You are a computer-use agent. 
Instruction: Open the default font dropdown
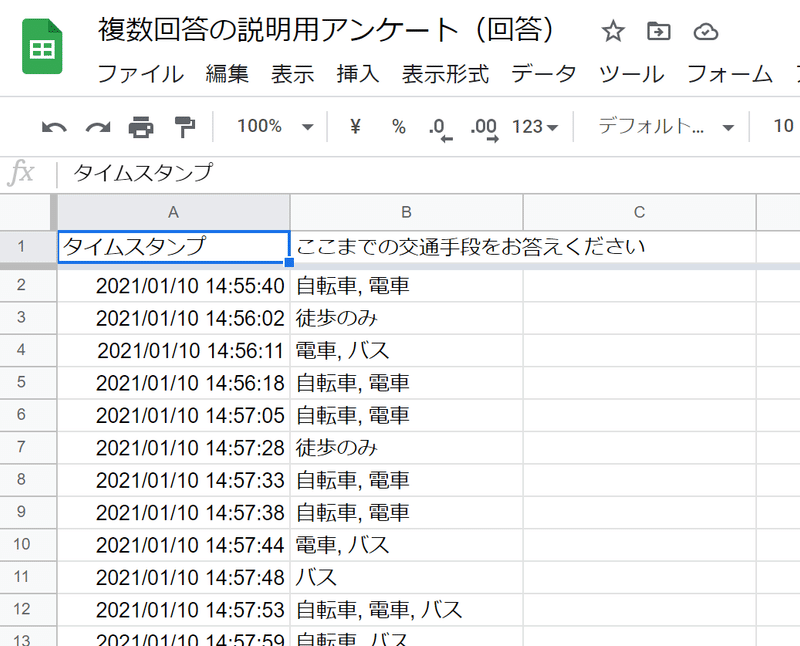coord(666,126)
